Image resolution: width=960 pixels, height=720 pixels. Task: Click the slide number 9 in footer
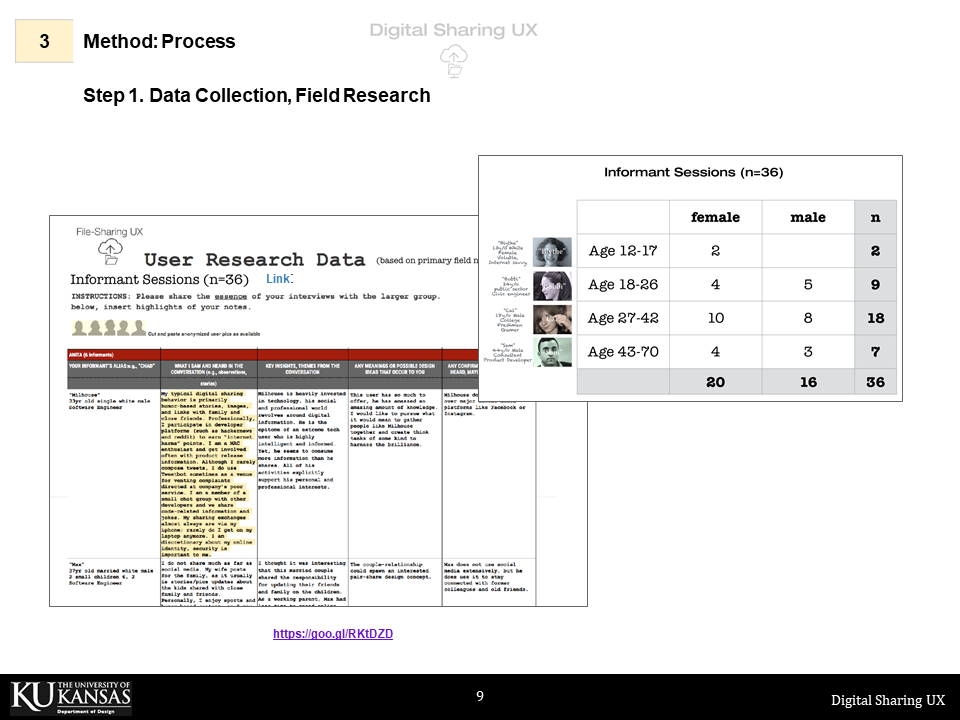pos(480,696)
